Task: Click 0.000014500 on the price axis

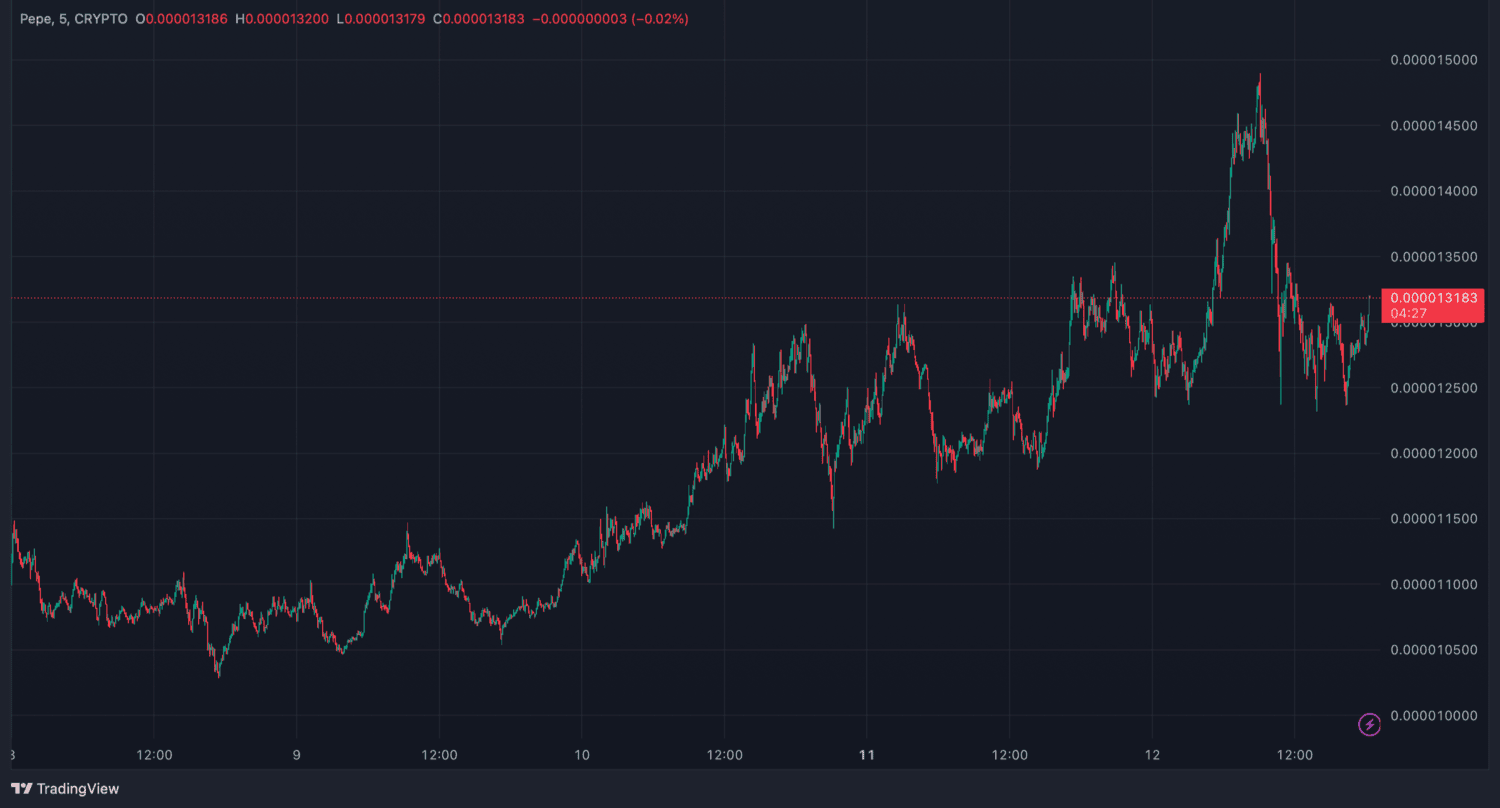Action: coord(1433,126)
